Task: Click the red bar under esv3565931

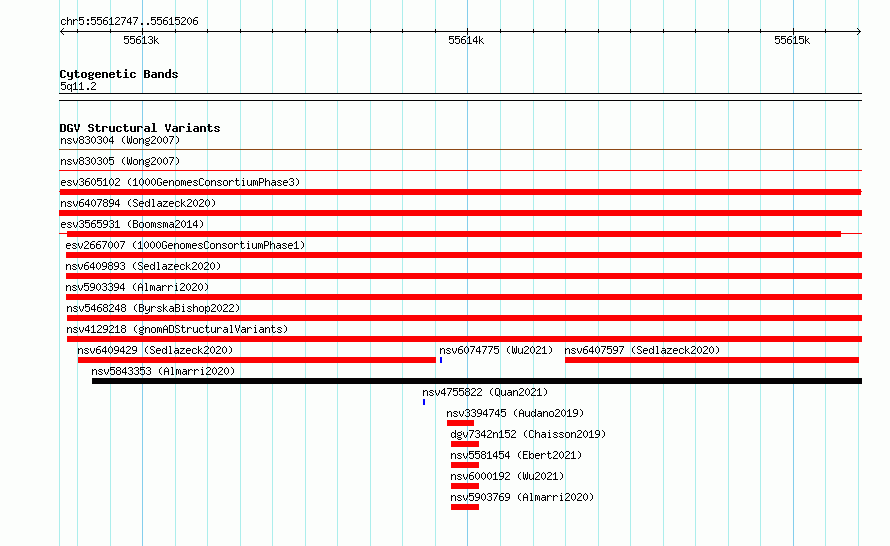Action: point(454,234)
